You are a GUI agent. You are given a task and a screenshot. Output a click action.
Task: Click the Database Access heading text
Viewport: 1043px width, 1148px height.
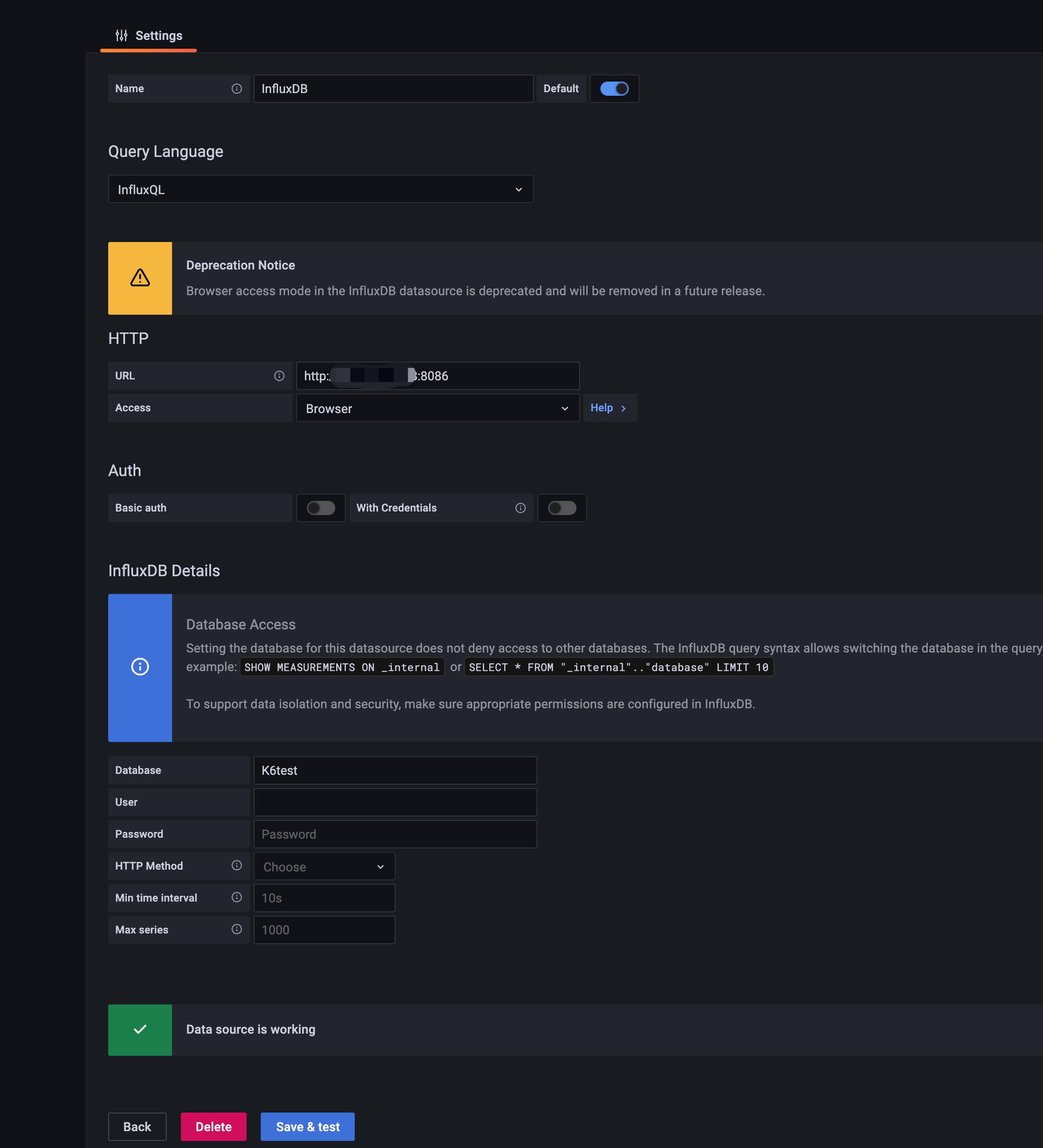click(241, 625)
